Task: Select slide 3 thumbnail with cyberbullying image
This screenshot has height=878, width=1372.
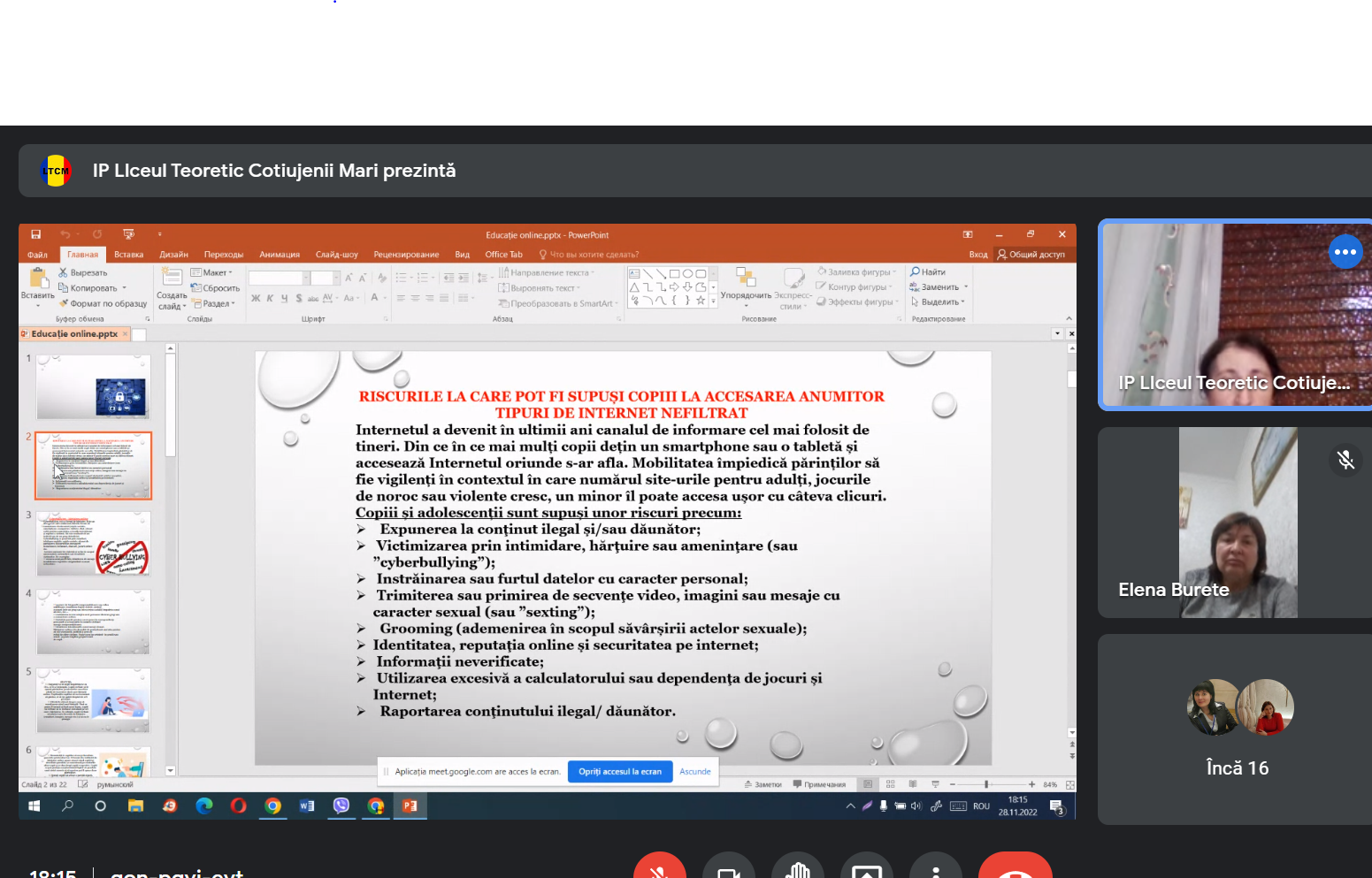Action: pos(93,544)
